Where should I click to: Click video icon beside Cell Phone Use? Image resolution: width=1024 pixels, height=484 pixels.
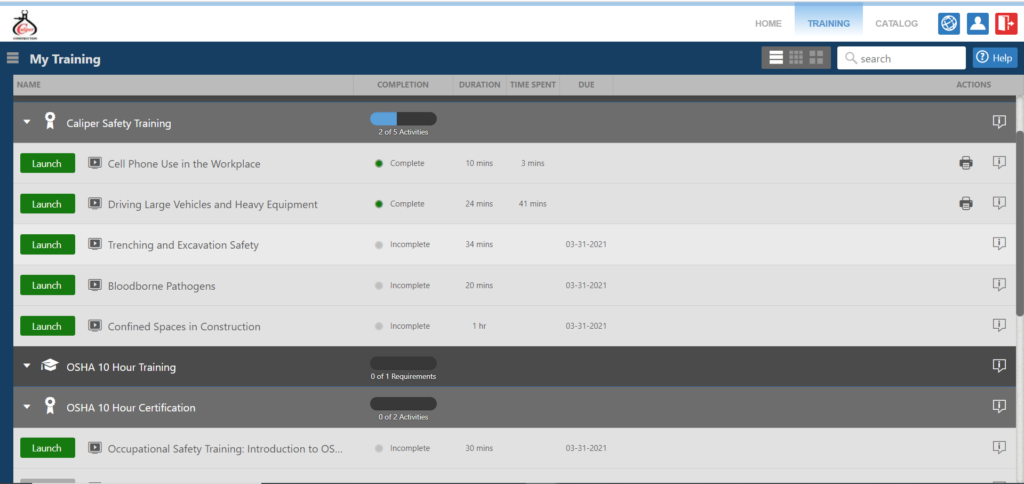95,163
